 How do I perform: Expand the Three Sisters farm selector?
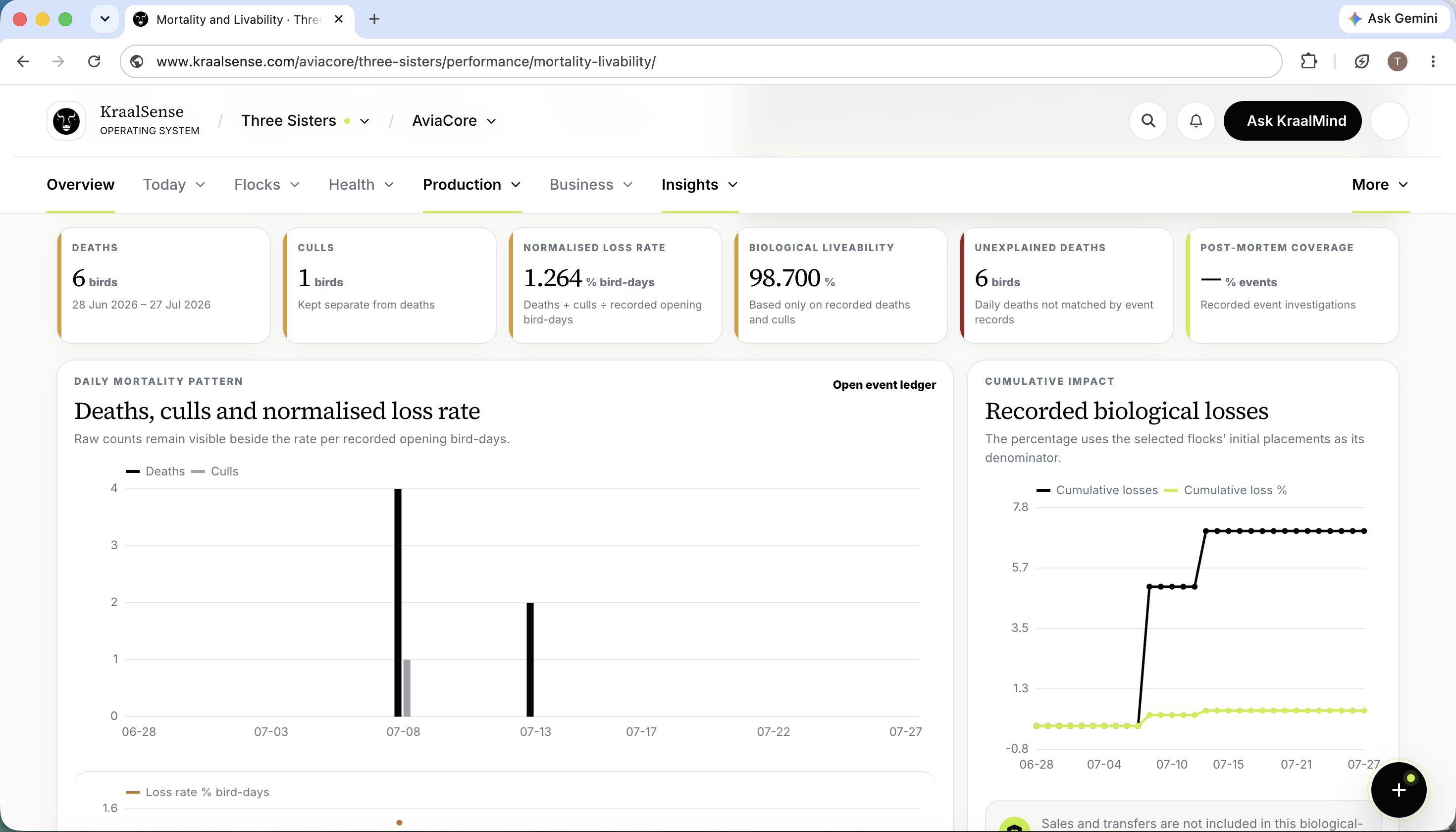[x=306, y=120]
